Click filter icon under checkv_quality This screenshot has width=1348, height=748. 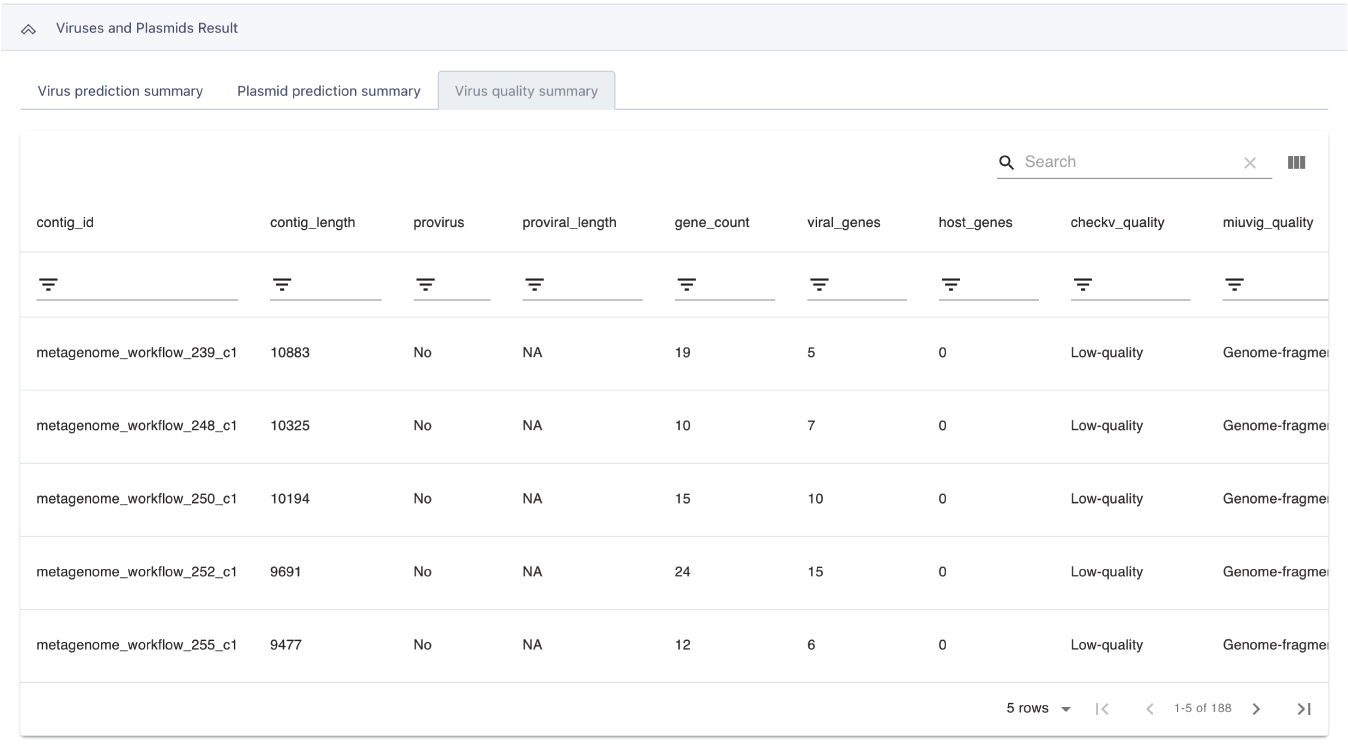1081,285
